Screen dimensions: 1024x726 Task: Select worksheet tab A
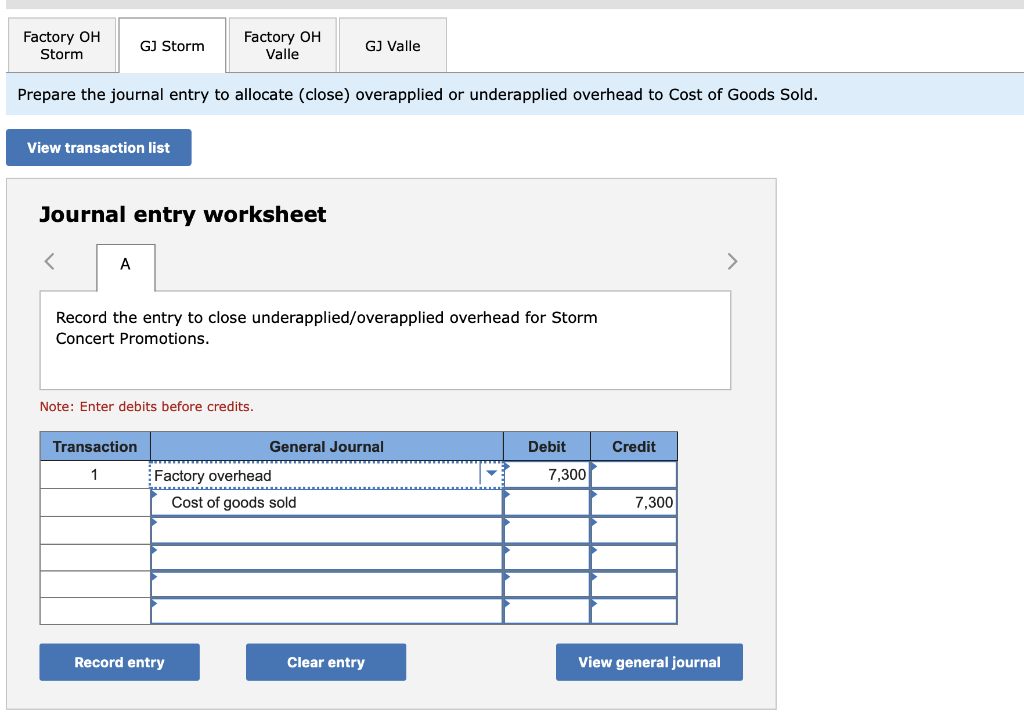coord(125,264)
